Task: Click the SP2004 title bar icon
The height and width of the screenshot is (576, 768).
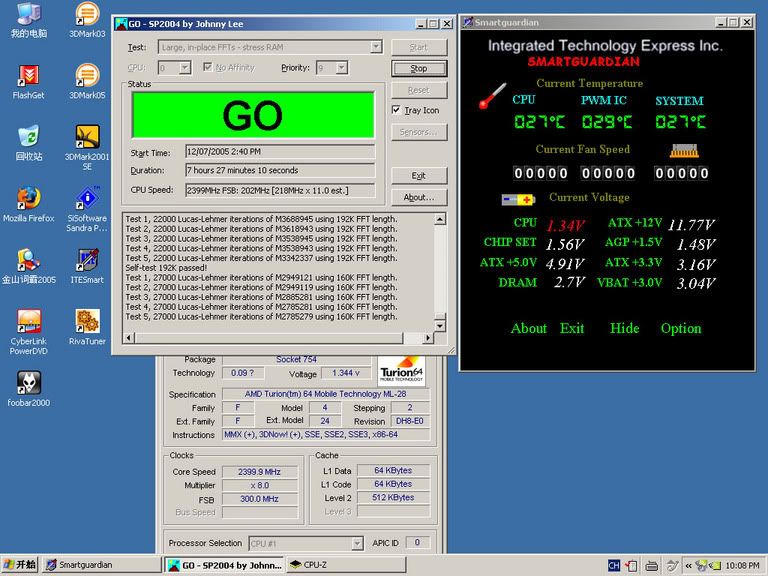Action: pyautogui.click(x=121, y=24)
